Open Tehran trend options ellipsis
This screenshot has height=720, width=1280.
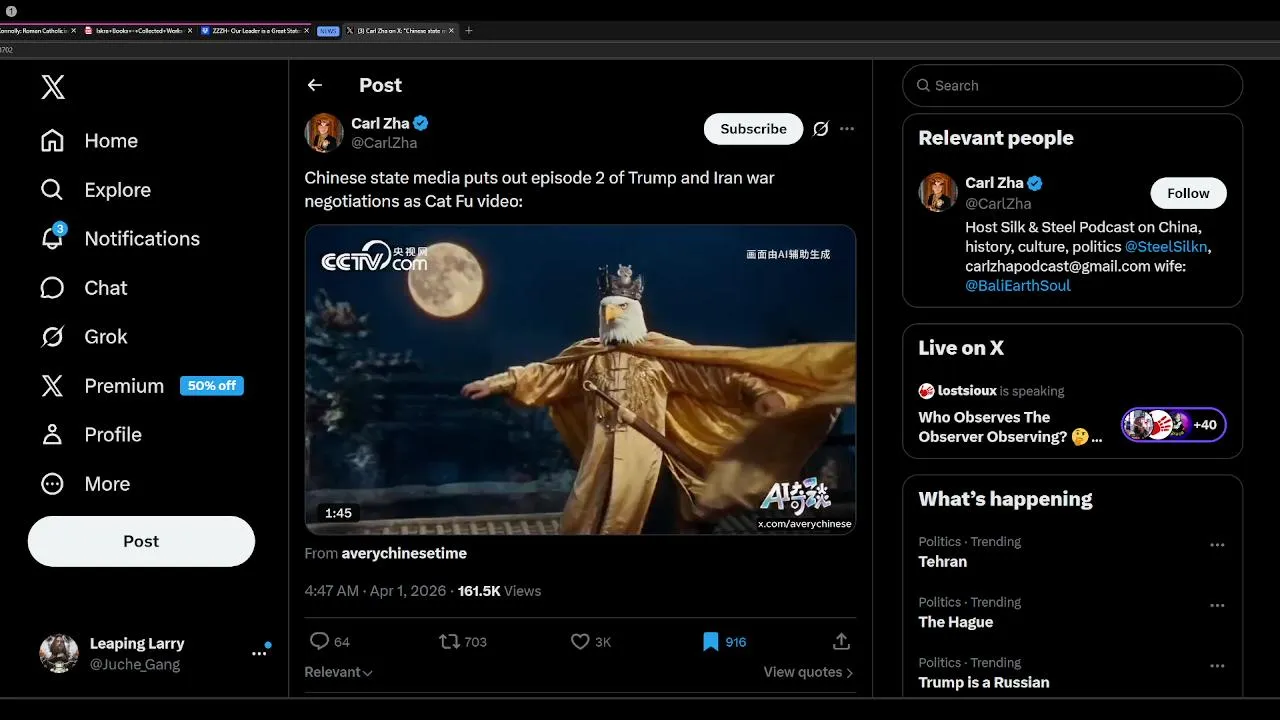[x=1217, y=545]
